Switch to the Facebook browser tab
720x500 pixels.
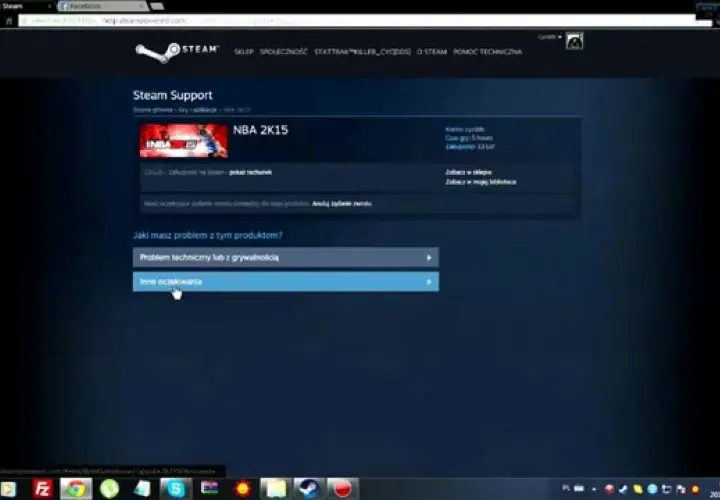pos(102,6)
